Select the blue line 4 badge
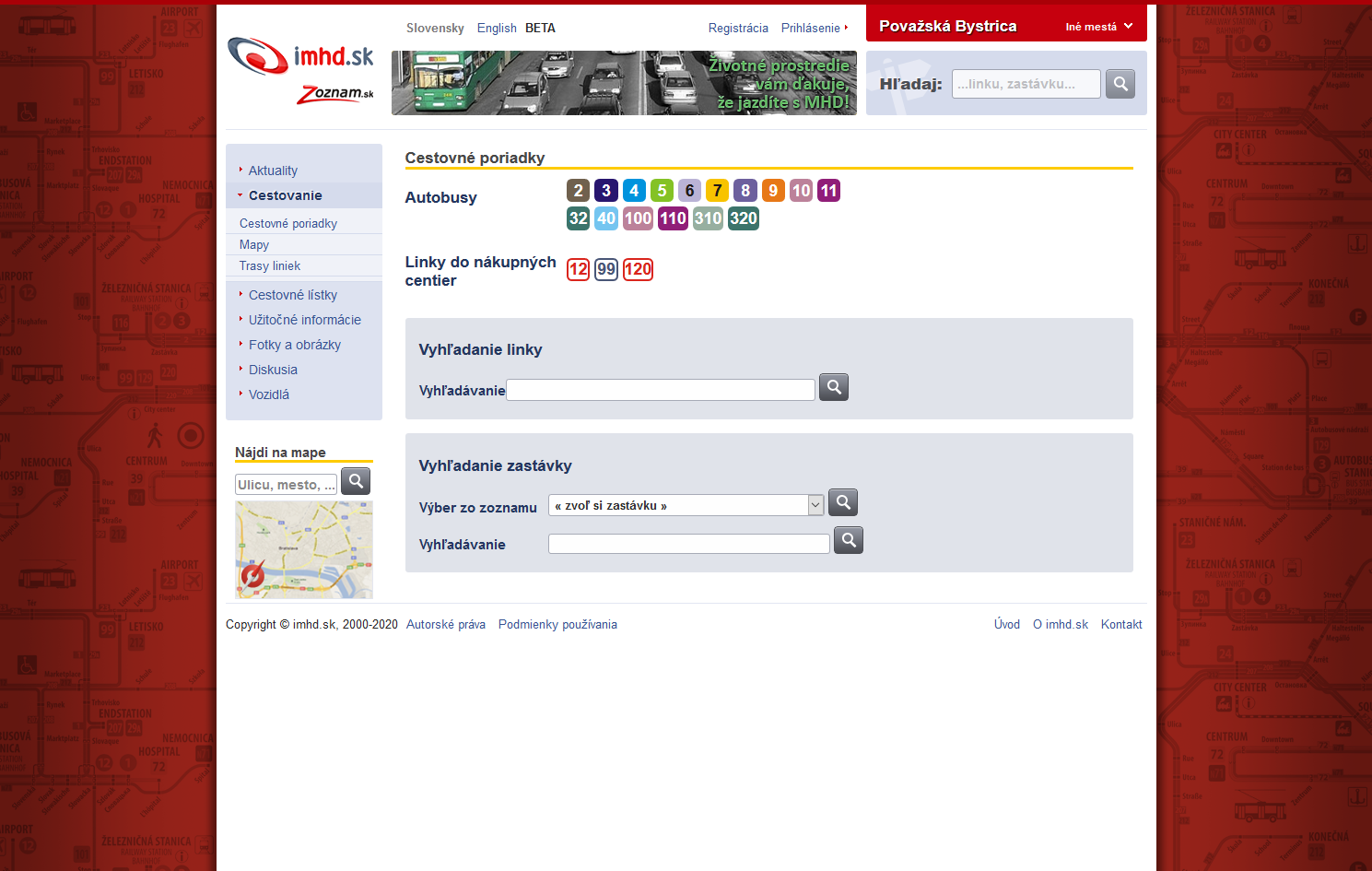The width and height of the screenshot is (1372, 871). pyautogui.click(x=634, y=191)
